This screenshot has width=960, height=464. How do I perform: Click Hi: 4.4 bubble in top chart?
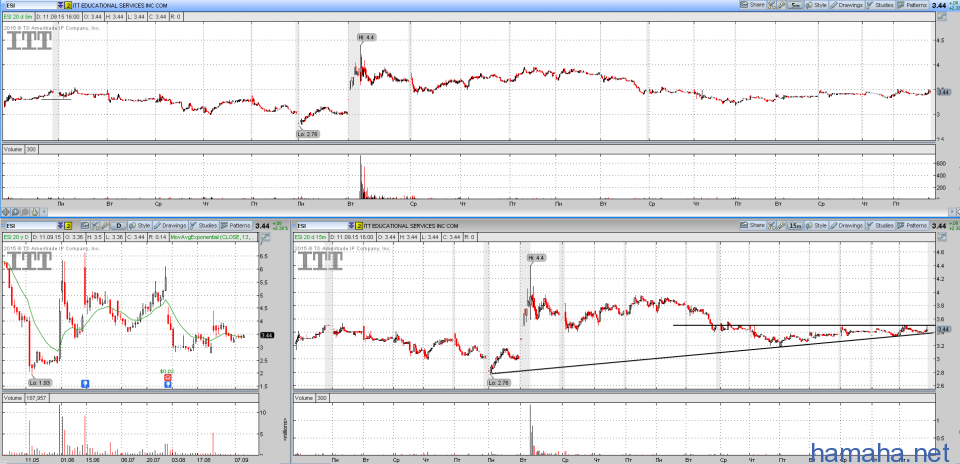366,37
